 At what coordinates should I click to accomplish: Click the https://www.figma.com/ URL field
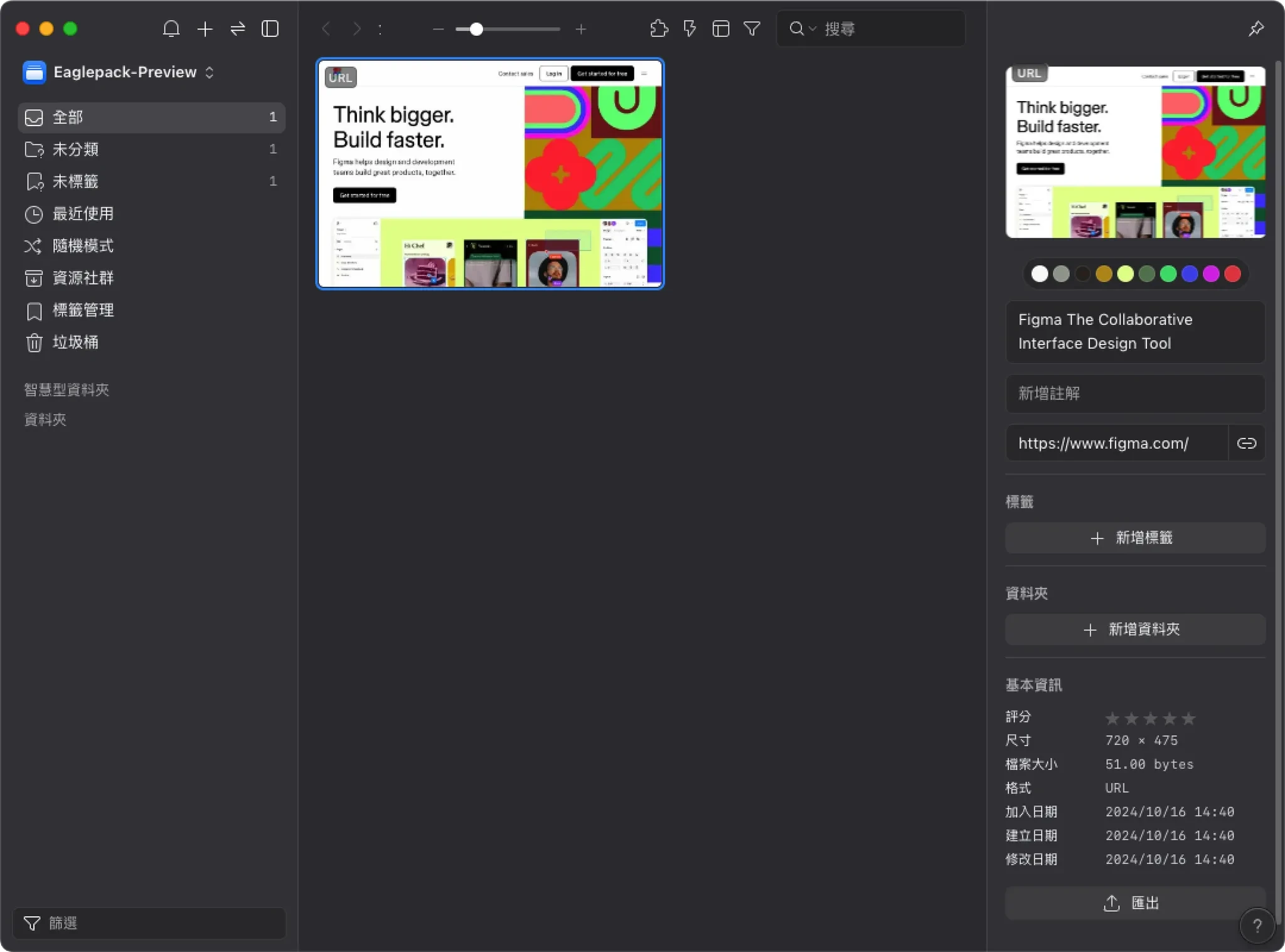(x=1117, y=443)
